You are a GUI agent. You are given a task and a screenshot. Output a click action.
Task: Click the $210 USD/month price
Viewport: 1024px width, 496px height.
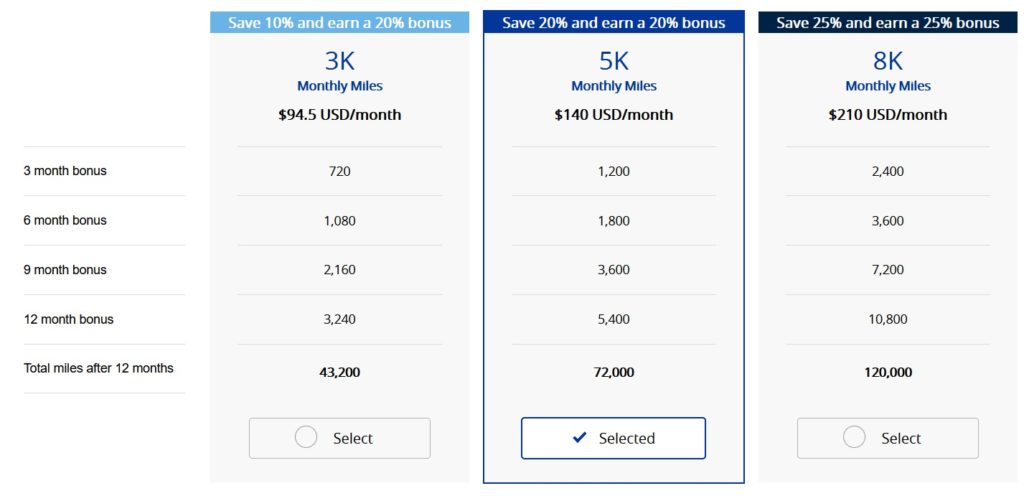888,115
